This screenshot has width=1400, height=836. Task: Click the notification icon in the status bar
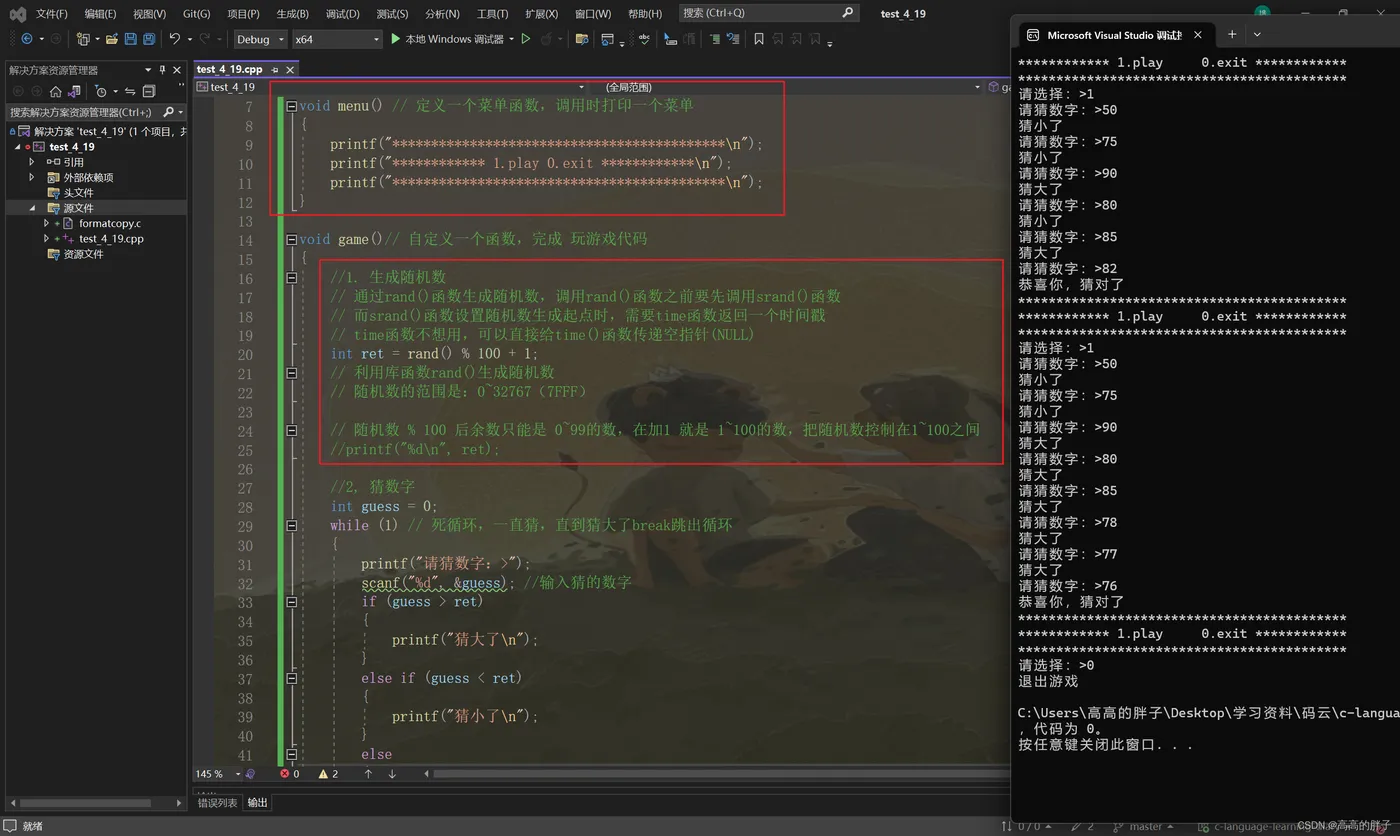pos(10,826)
